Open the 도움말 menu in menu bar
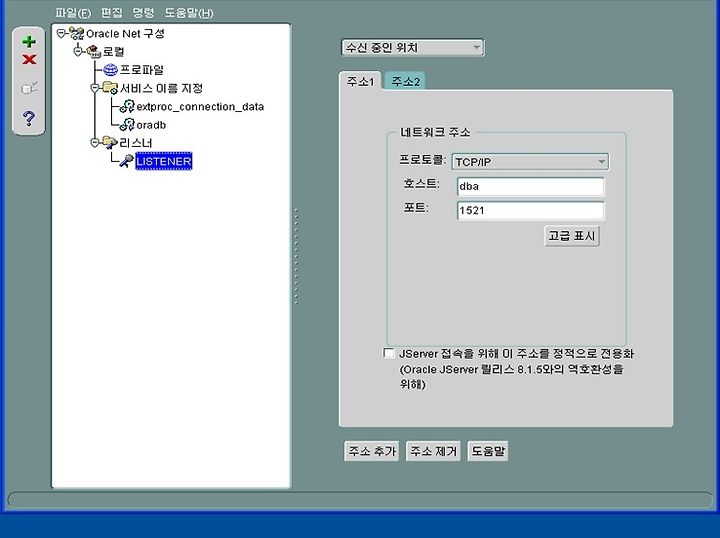 pyautogui.click(x=189, y=13)
